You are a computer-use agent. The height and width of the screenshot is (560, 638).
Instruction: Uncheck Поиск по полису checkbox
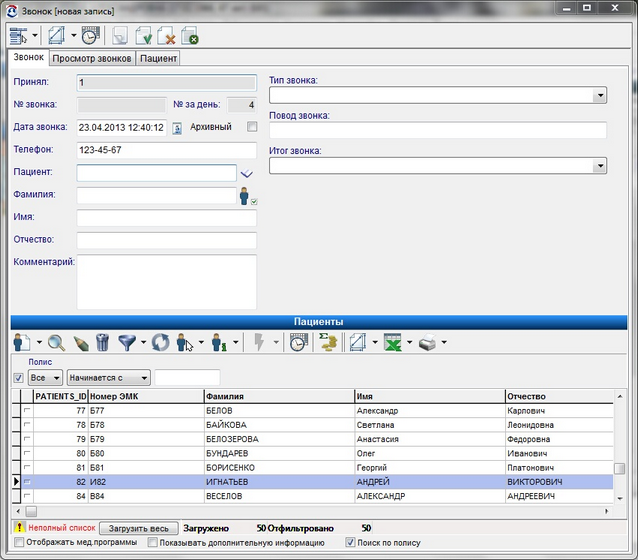tap(350, 542)
